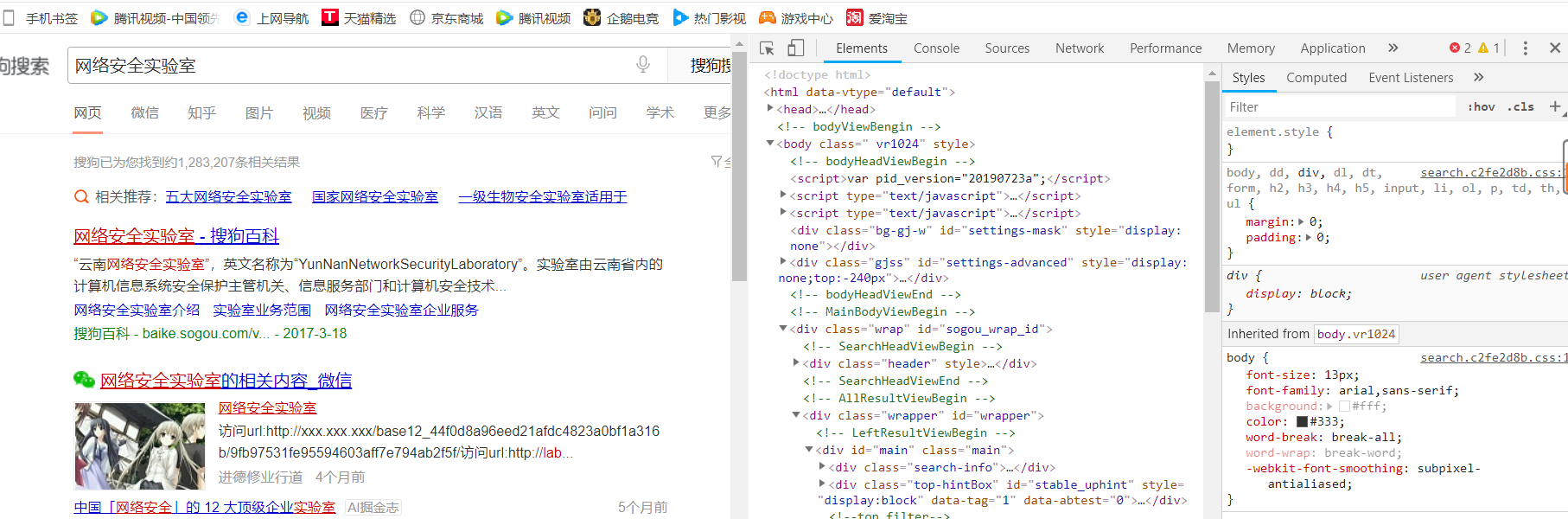Screen dimensions: 1568x519
Task: Expand the head node in DOM tree
Action: coord(770,108)
